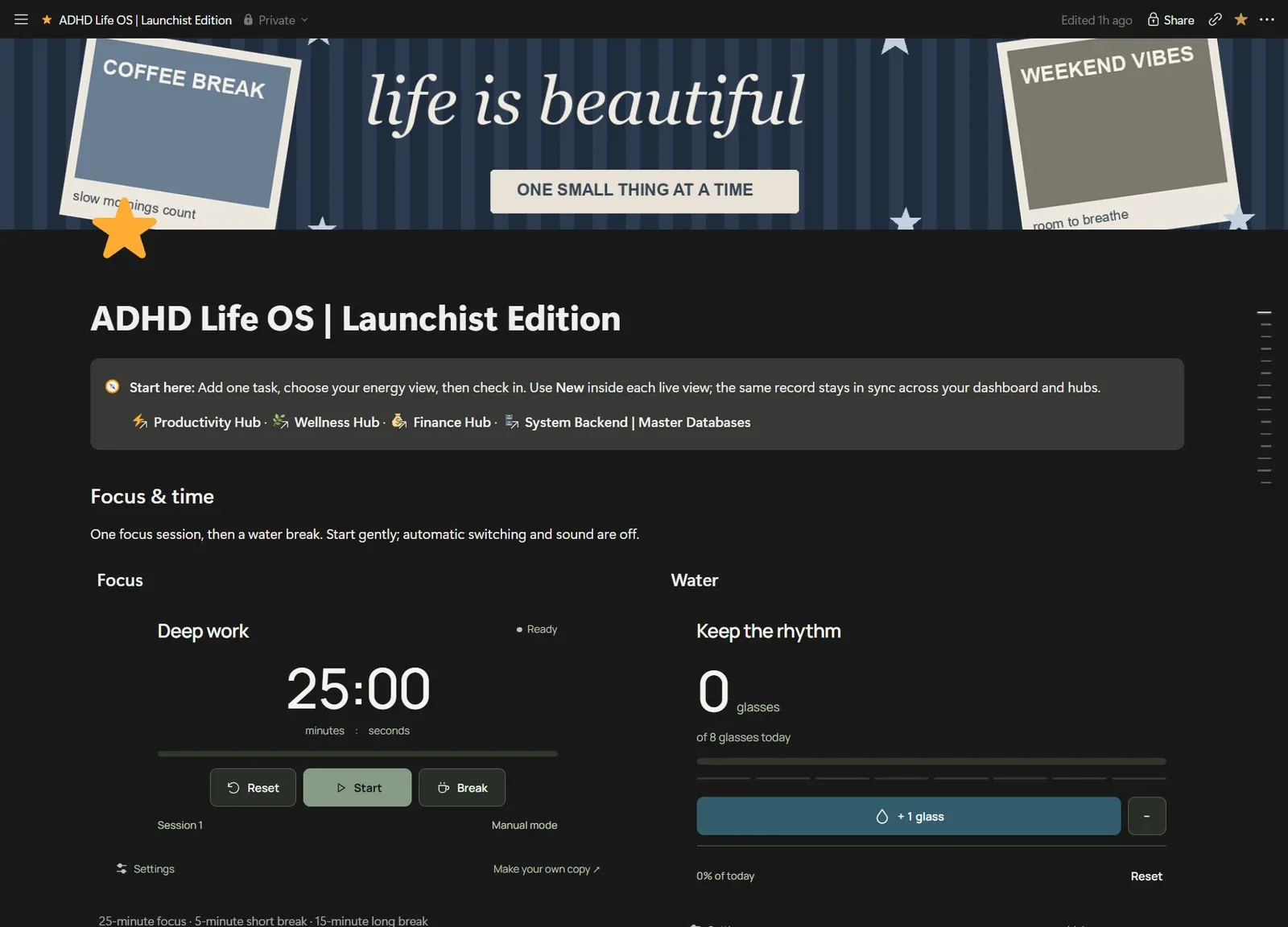
Task: Click the Session 1 label
Action: point(180,825)
